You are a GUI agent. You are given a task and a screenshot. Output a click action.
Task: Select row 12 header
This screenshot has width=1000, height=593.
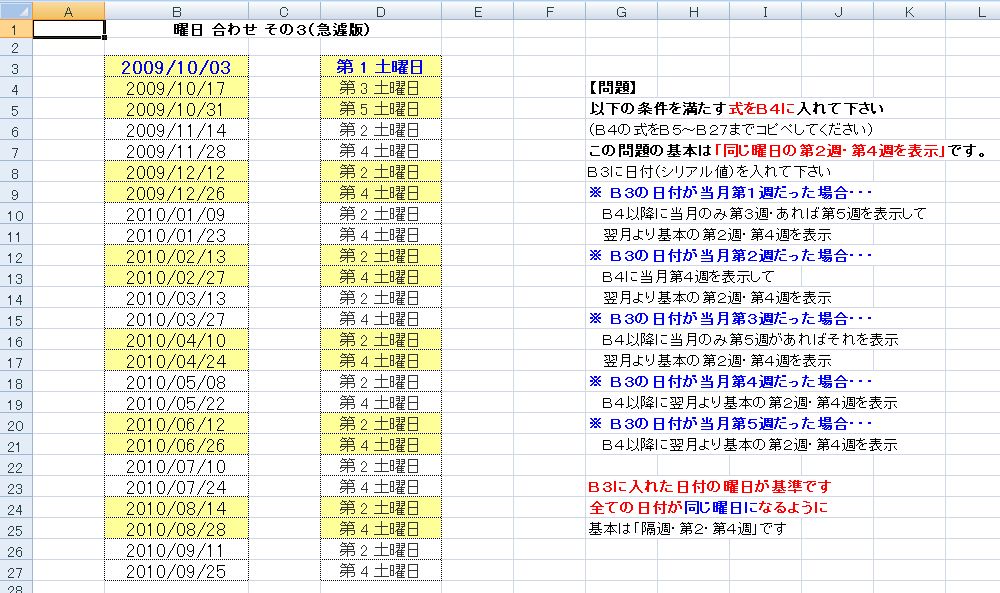tap(16, 257)
